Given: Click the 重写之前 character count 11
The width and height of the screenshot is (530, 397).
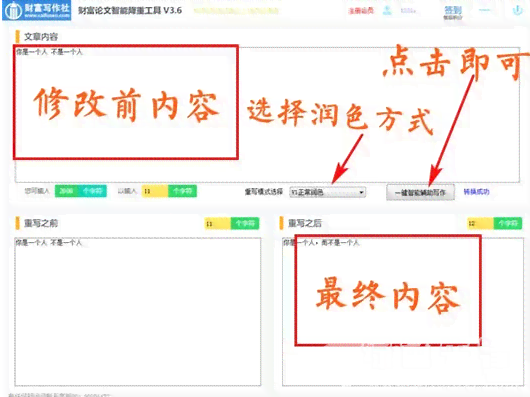Looking at the screenshot, I should (217, 223).
